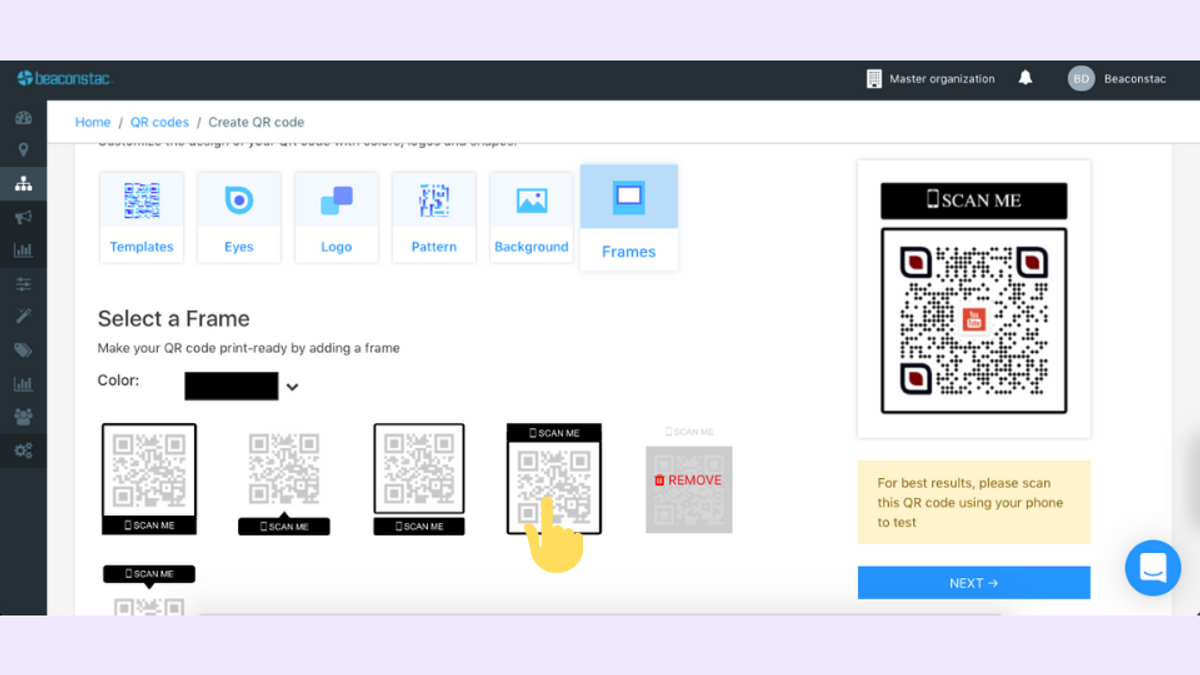
Task: Open bar chart icon just above users icon
Action: click(23, 384)
